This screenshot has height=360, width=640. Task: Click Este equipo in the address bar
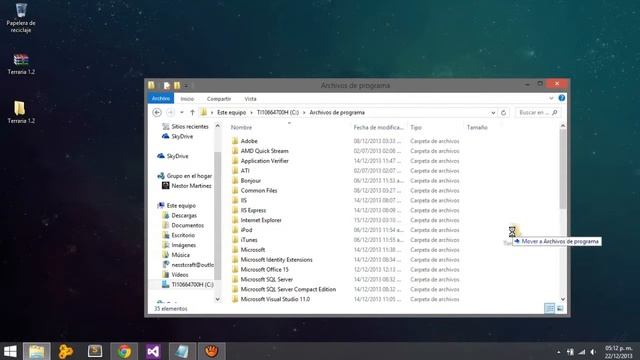click(x=231, y=112)
